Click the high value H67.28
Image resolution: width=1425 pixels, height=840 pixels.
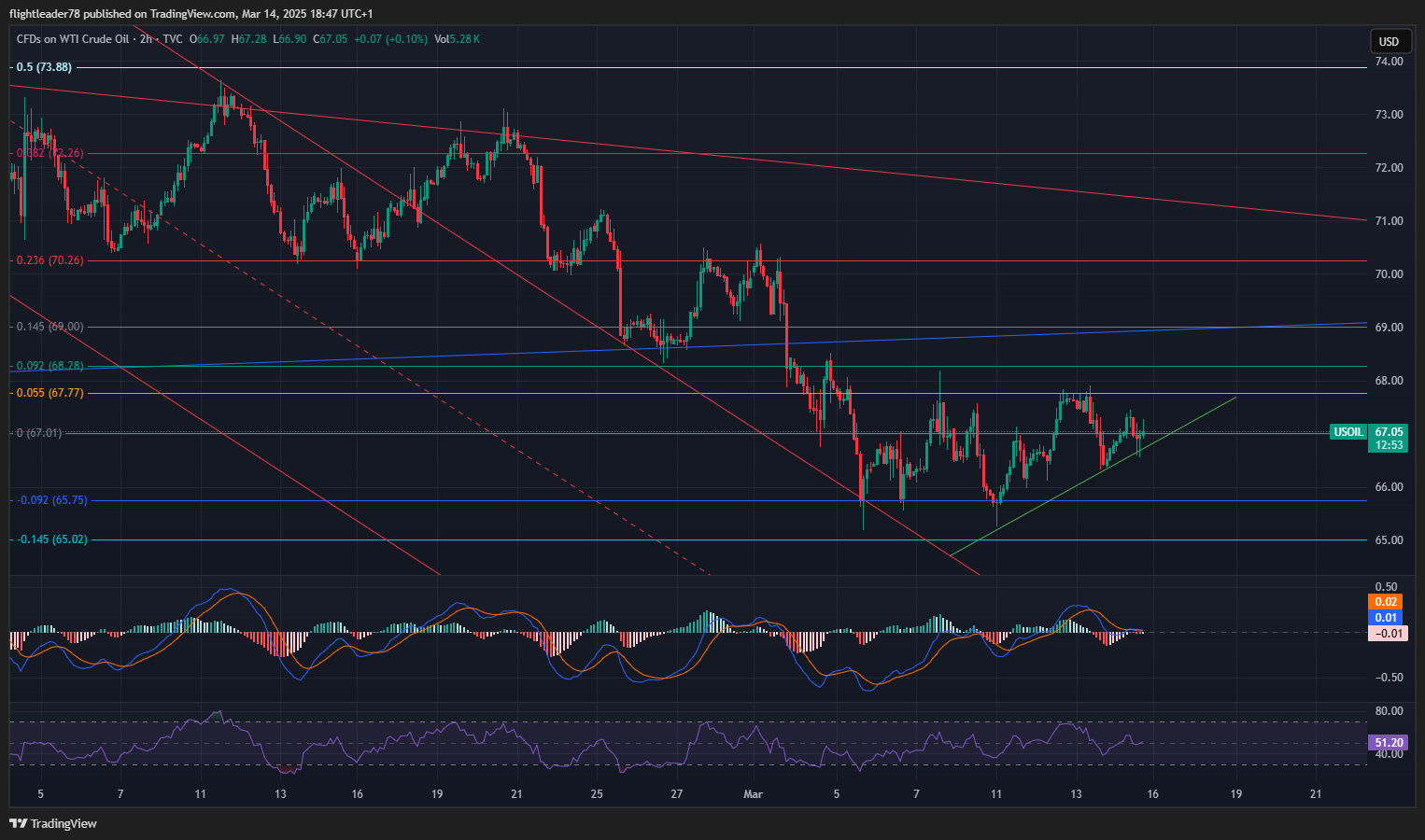pyautogui.click(x=249, y=39)
